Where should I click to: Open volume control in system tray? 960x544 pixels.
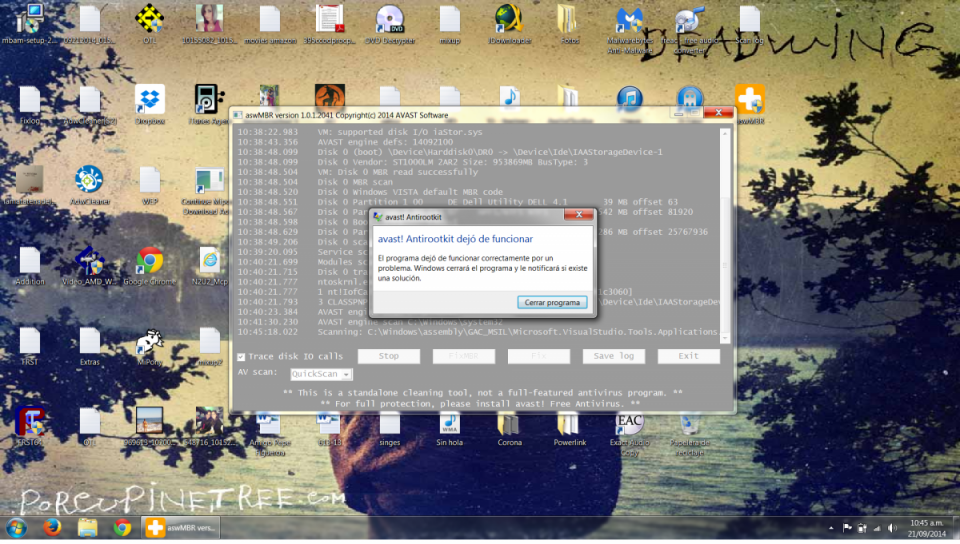[893, 528]
